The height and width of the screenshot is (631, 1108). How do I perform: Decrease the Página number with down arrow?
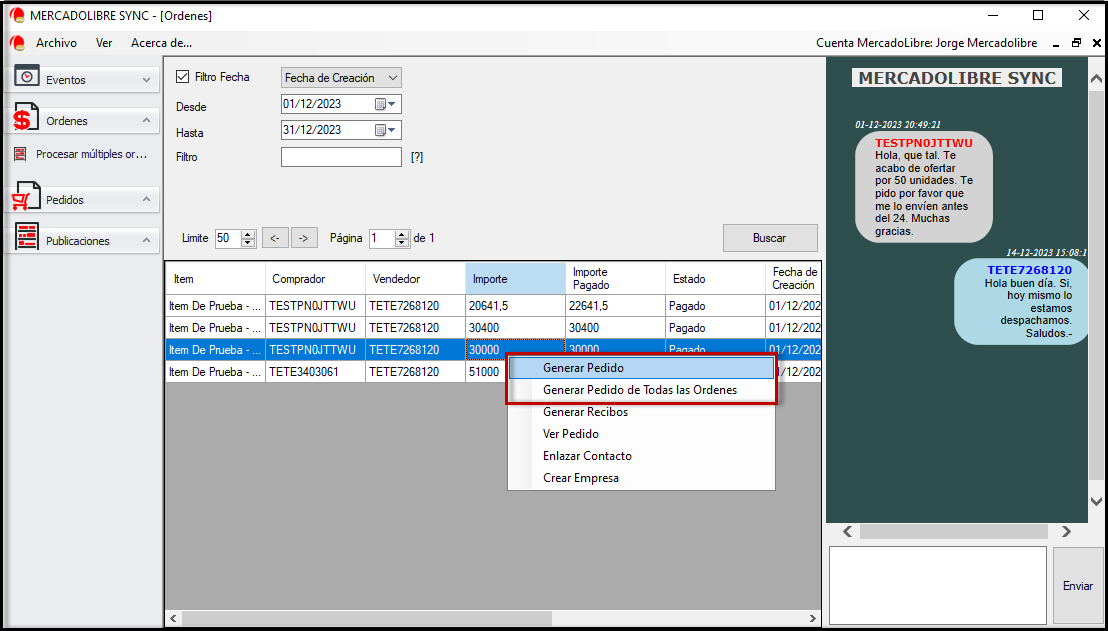point(401,243)
